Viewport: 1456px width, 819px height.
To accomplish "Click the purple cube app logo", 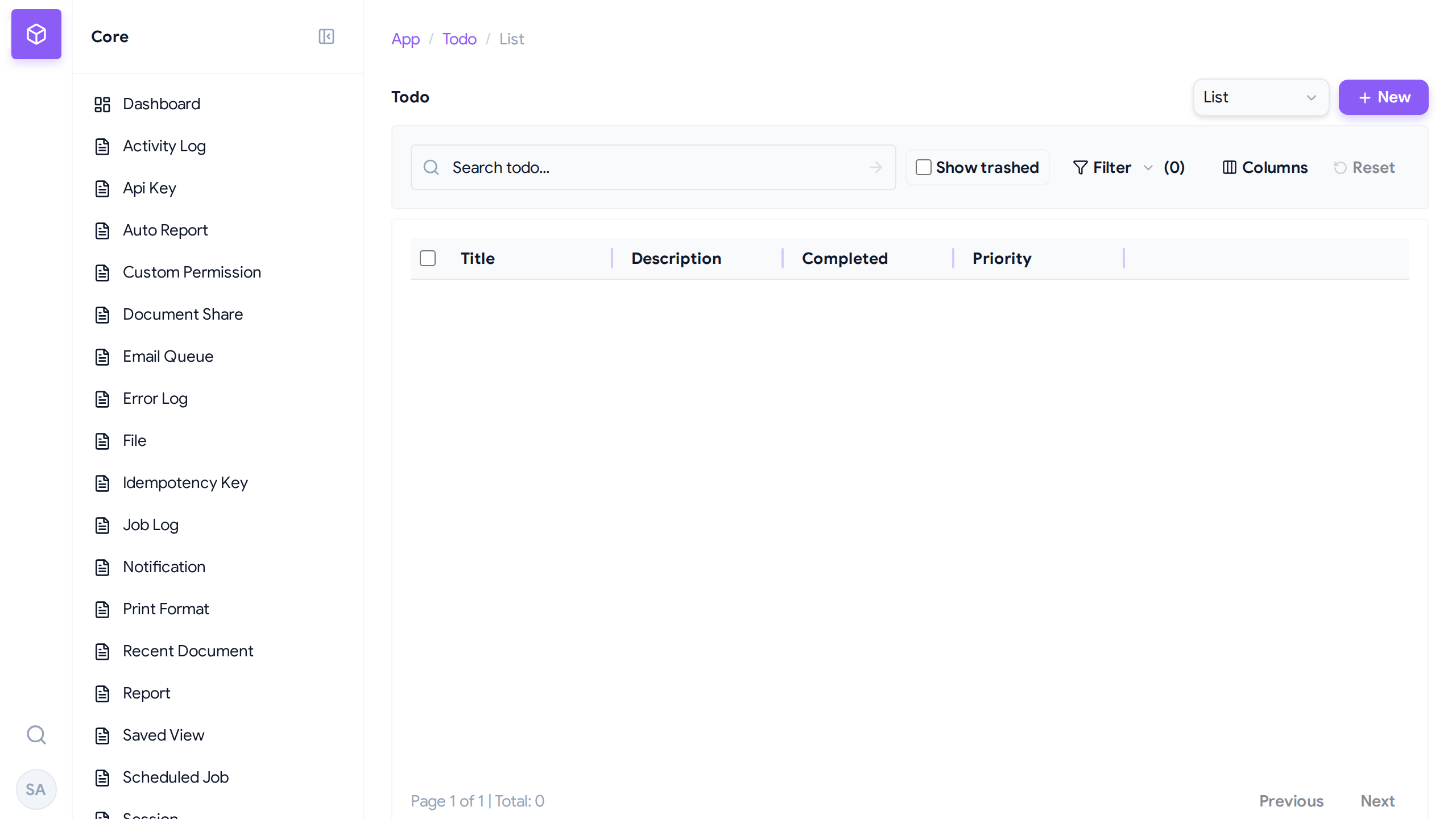I will [36, 34].
